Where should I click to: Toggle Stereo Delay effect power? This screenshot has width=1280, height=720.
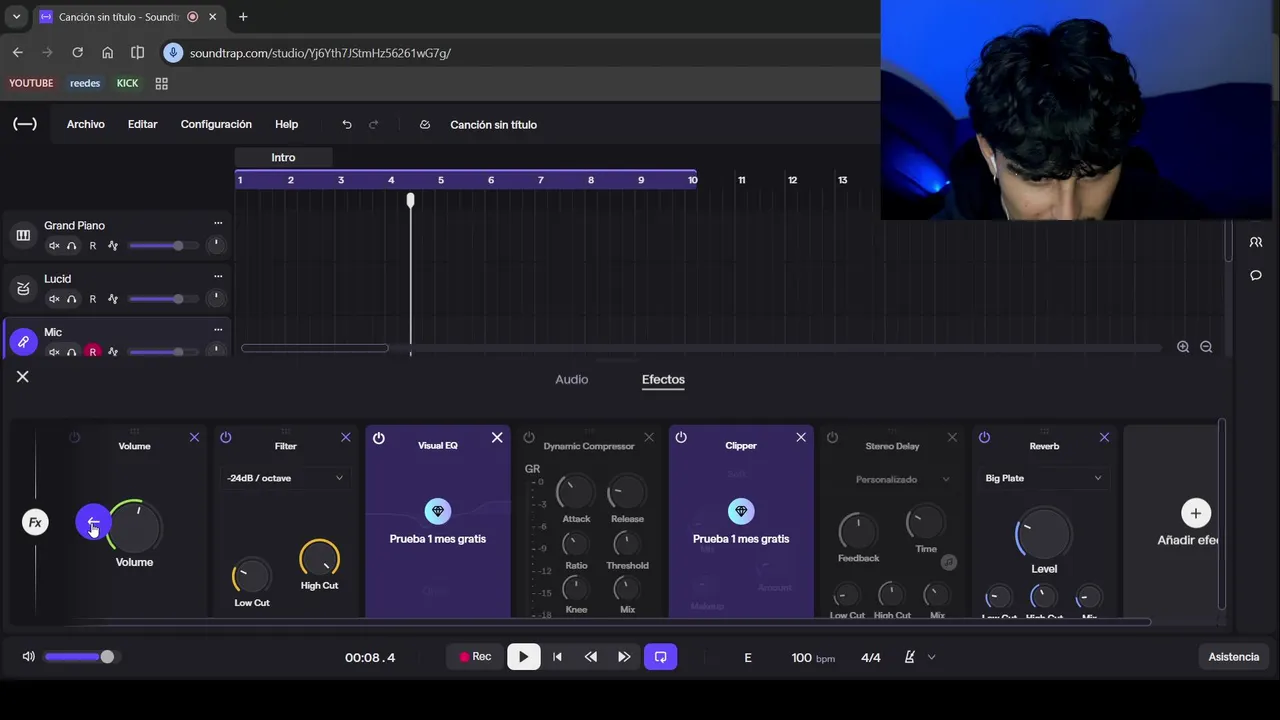(x=832, y=437)
